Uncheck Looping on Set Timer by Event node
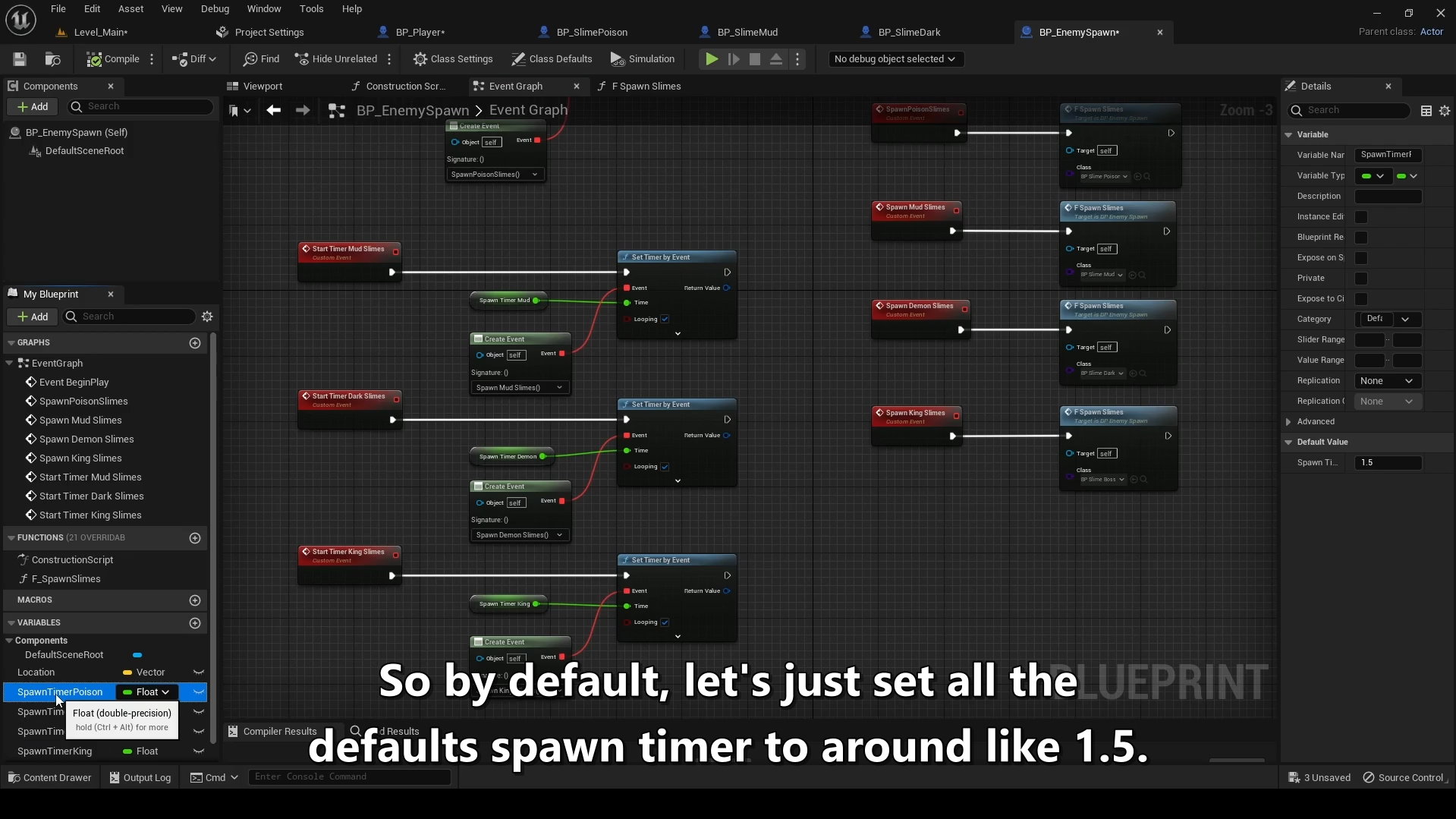The width and height of the screenshot is (1456, 819). 664,319
